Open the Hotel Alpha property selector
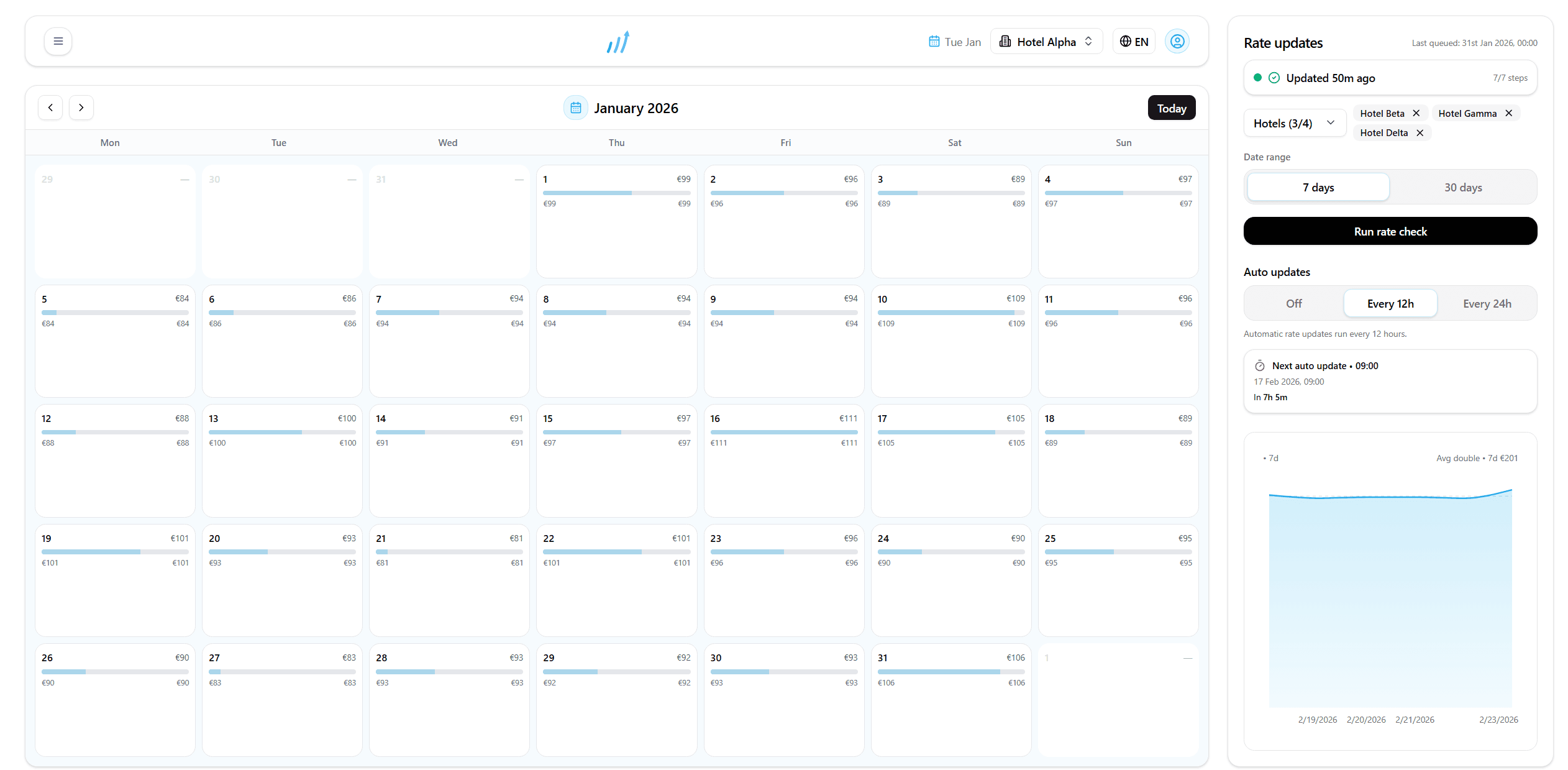This screenshot has width=1568, height=770. pyautogui.click(x=1046, y=41)
